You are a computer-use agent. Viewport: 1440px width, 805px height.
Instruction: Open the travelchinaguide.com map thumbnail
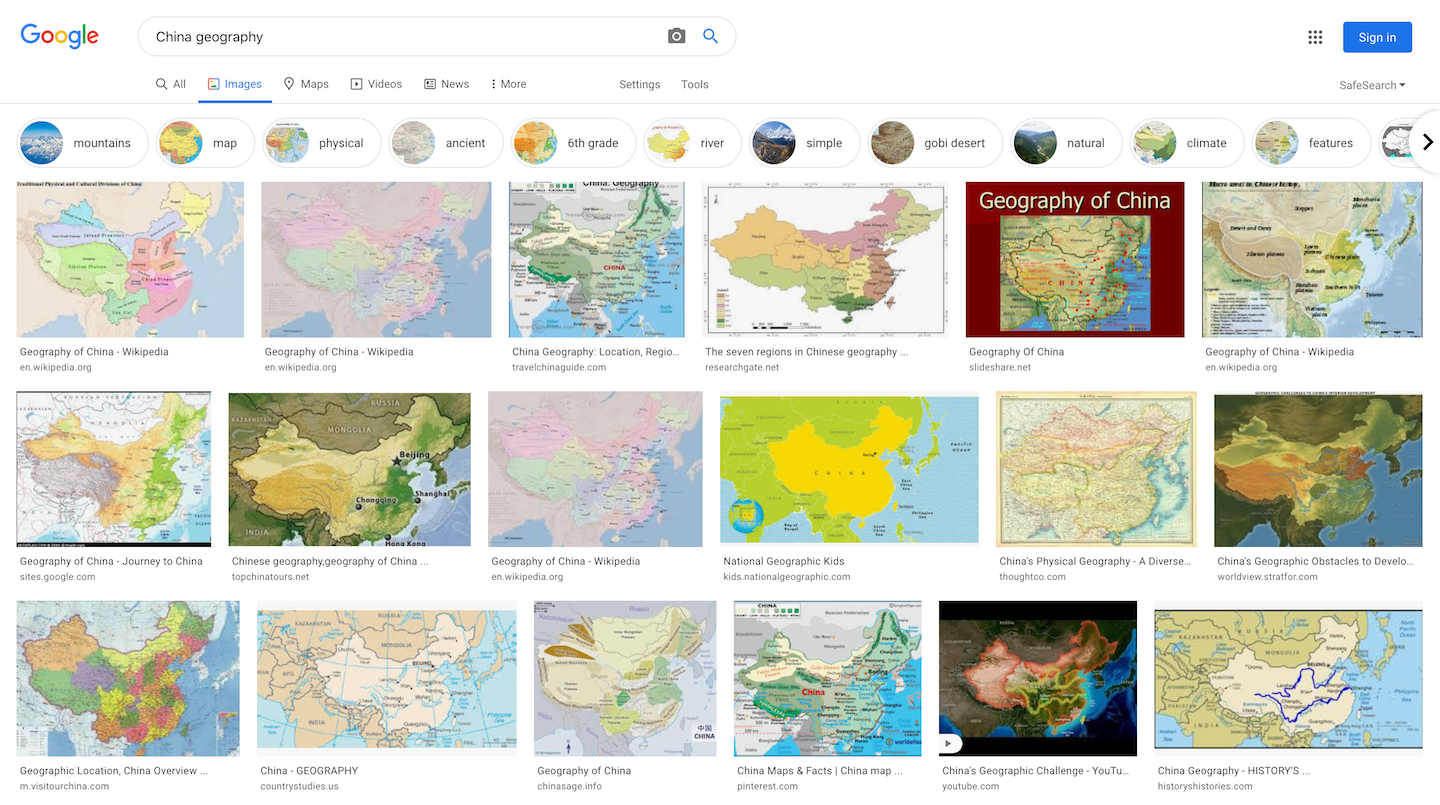click(x=597, y=259)
